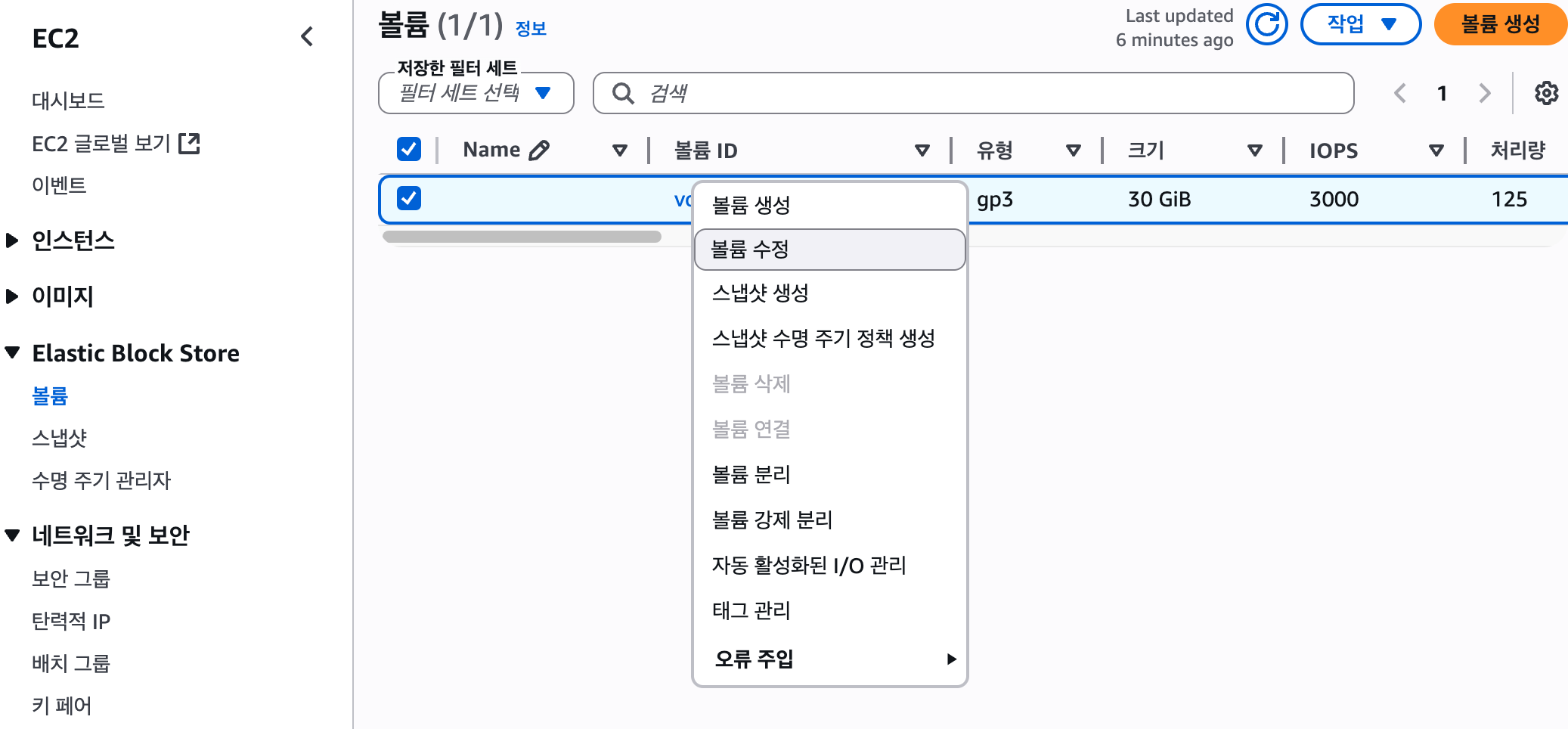Open the 정보 info link
The height and width of the screenshot is (729, 1568).
pos(531,29)
